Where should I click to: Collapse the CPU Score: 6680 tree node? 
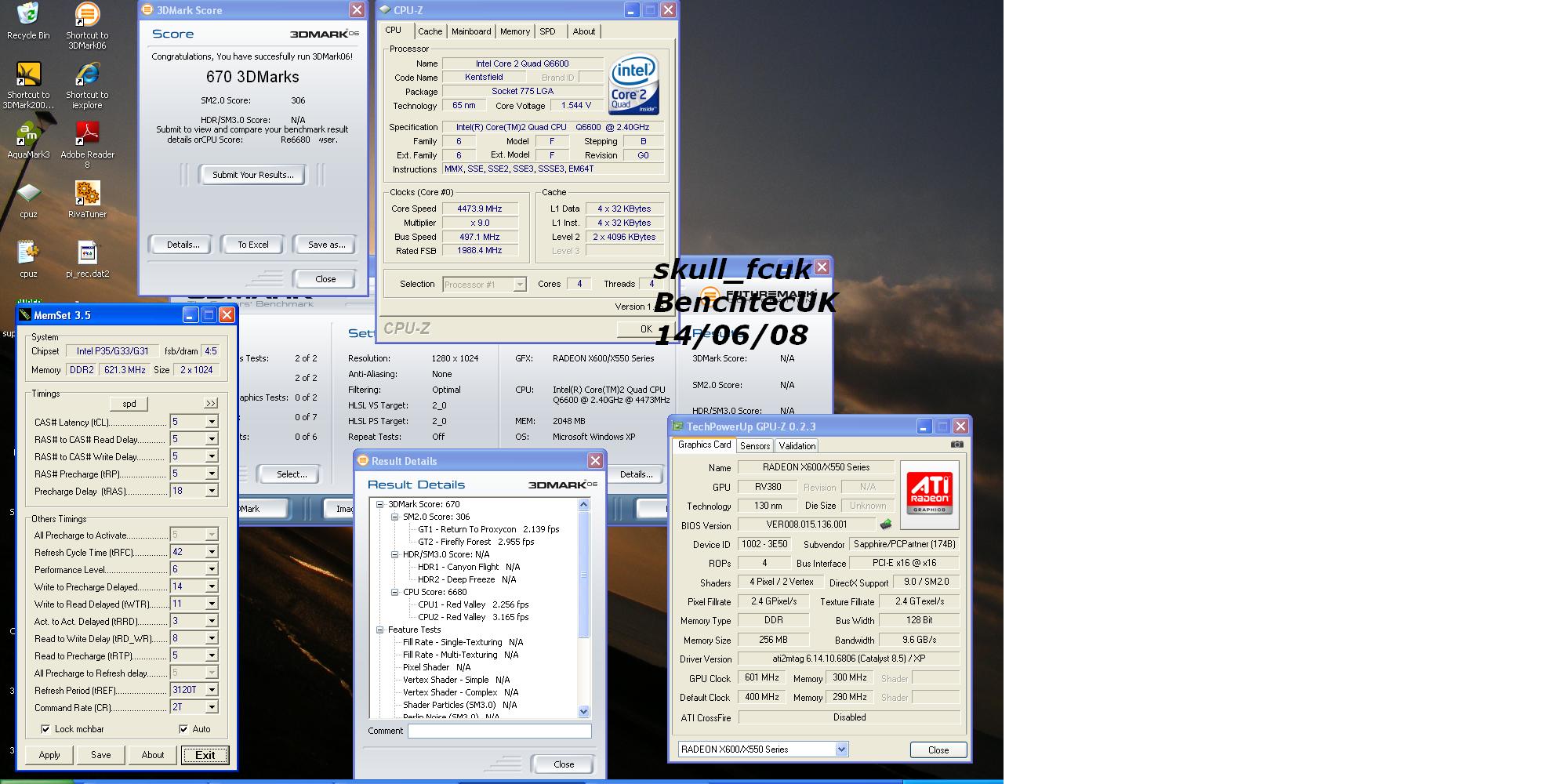395,592
